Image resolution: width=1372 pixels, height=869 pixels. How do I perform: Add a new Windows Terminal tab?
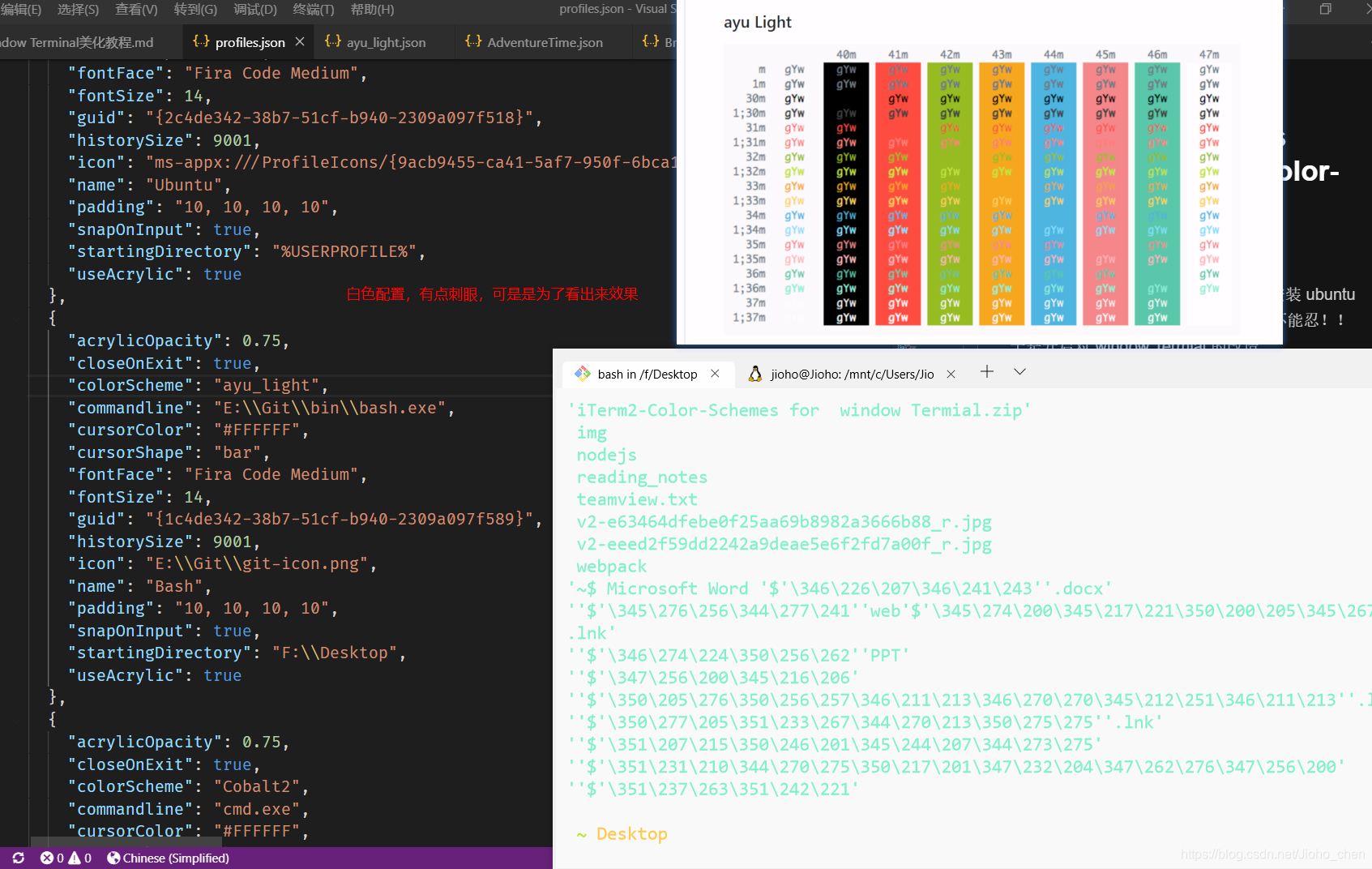point(986,371)
